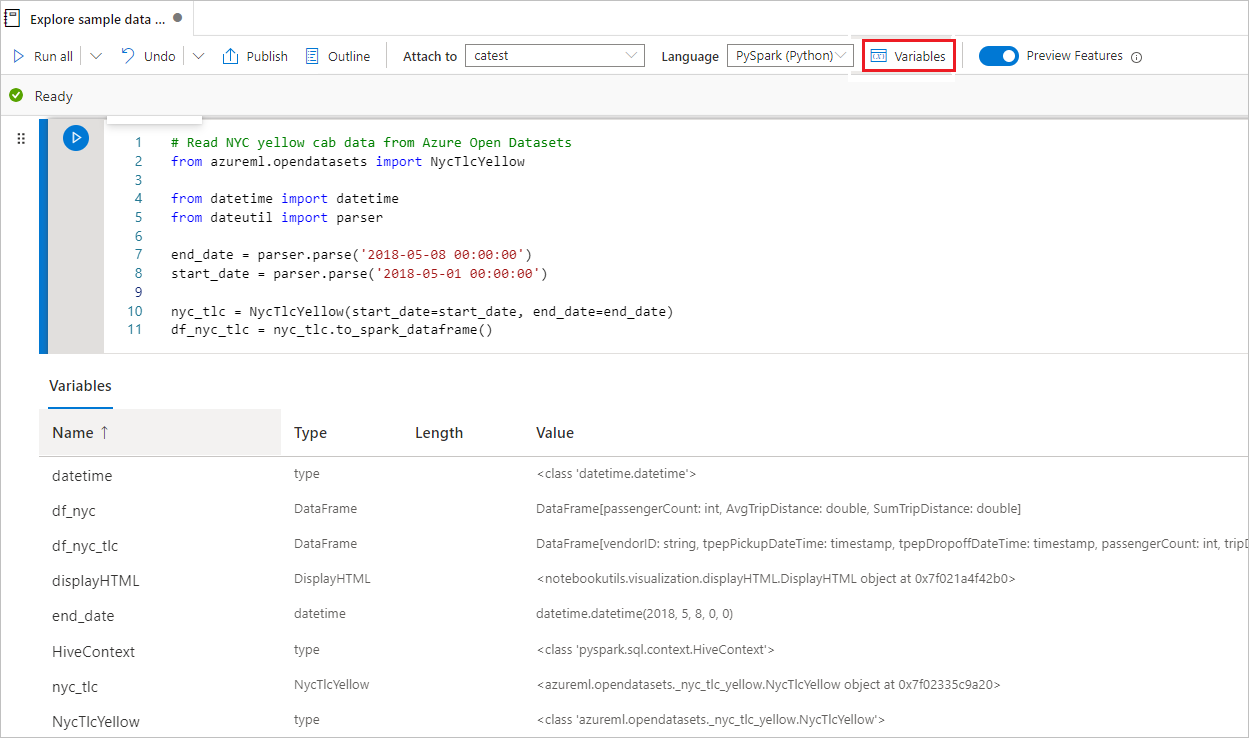Click the cell drag handle dots
The image size is (1249, 738).
click(21, 138)
